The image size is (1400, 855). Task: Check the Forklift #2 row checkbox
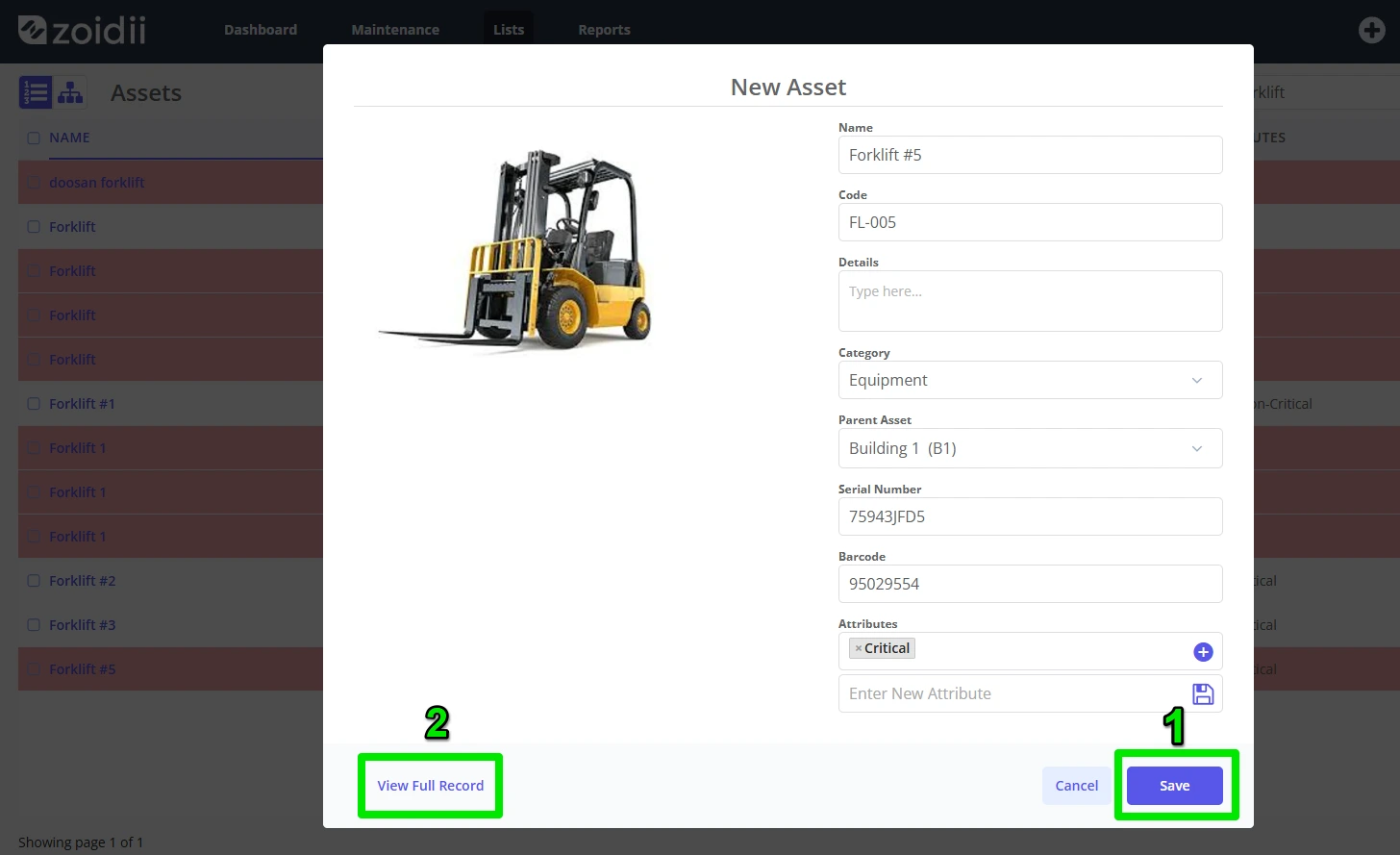(34, 581)
